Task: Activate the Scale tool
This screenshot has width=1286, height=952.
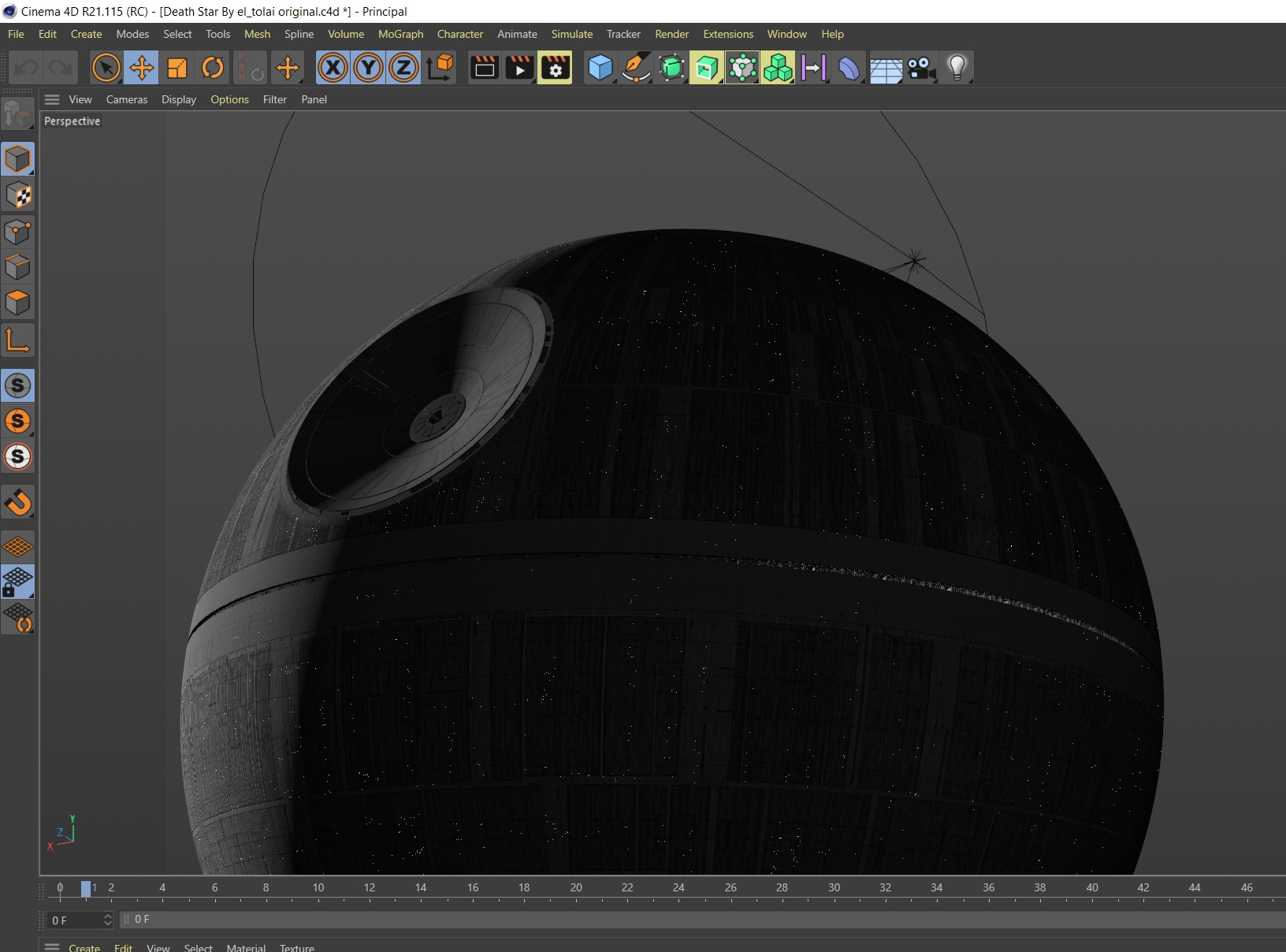Action: 177,68
